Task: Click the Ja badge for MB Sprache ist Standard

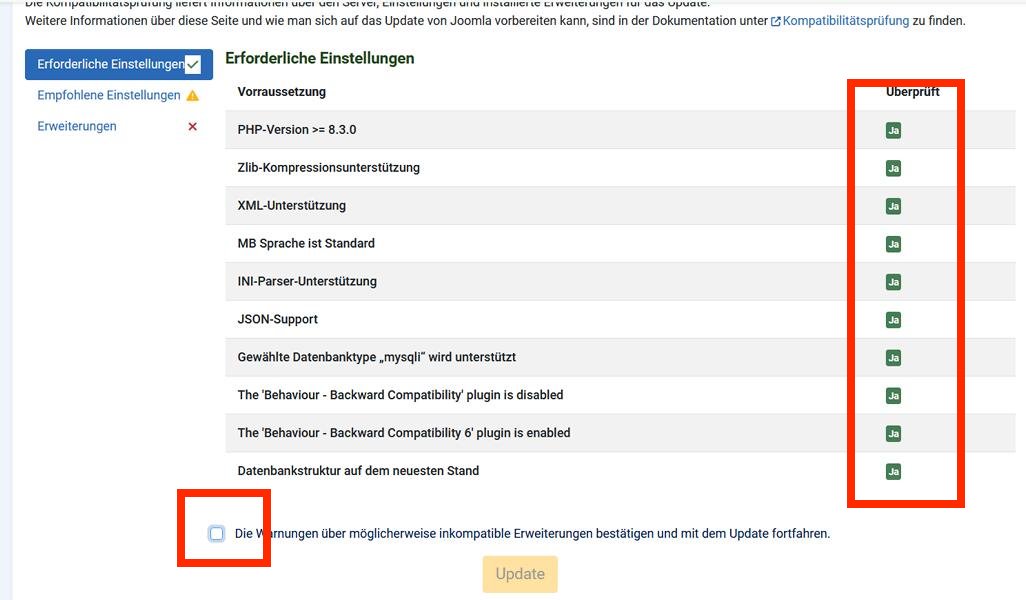Action: [x=892, y=243]
